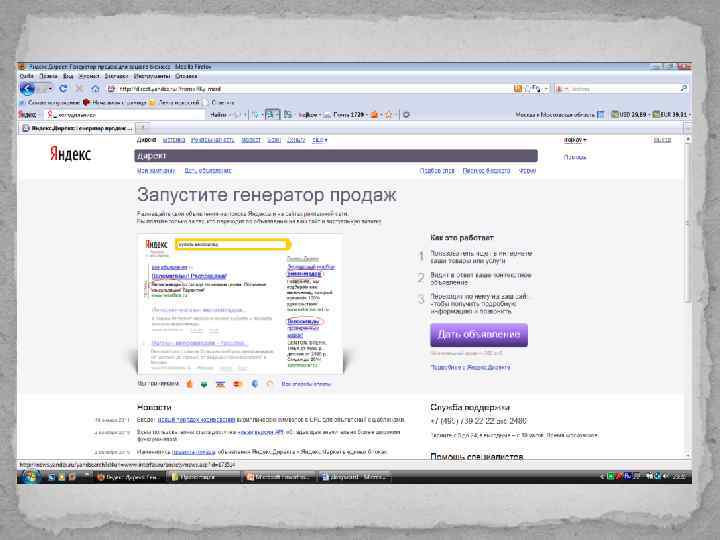The image size is (720, 540).
Task: Open the Файл menu
Action: 27,76
